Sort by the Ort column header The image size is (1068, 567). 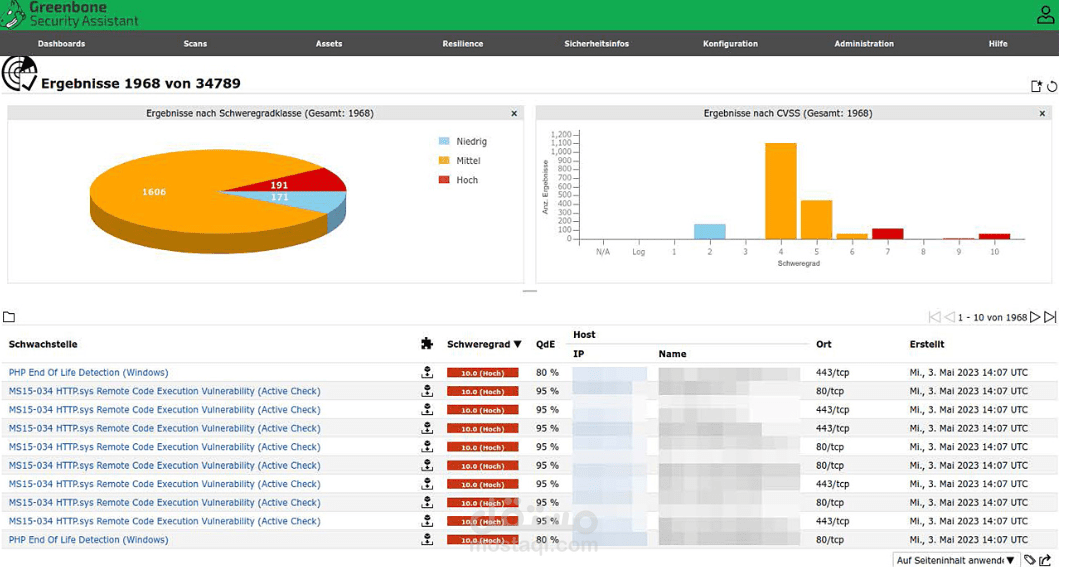[823, 344]
